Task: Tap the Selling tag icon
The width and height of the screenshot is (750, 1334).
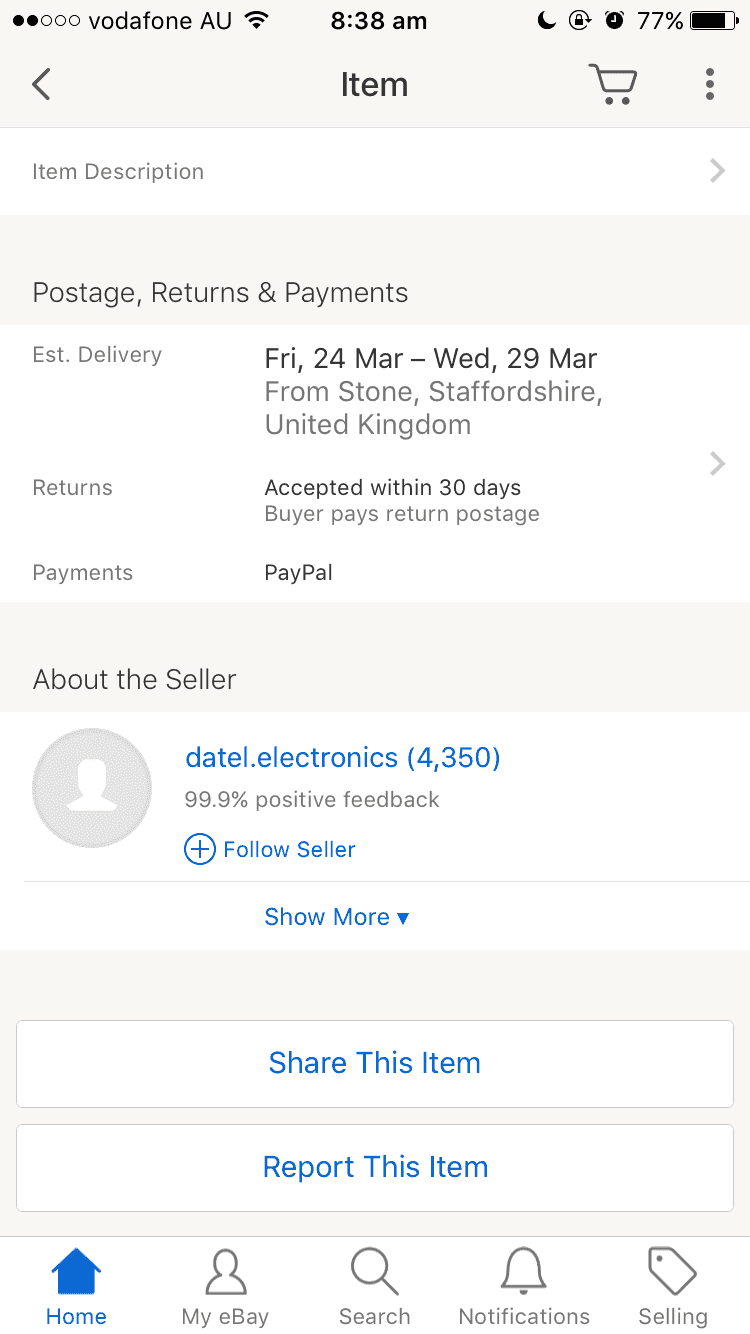Action: (672, 1272)
